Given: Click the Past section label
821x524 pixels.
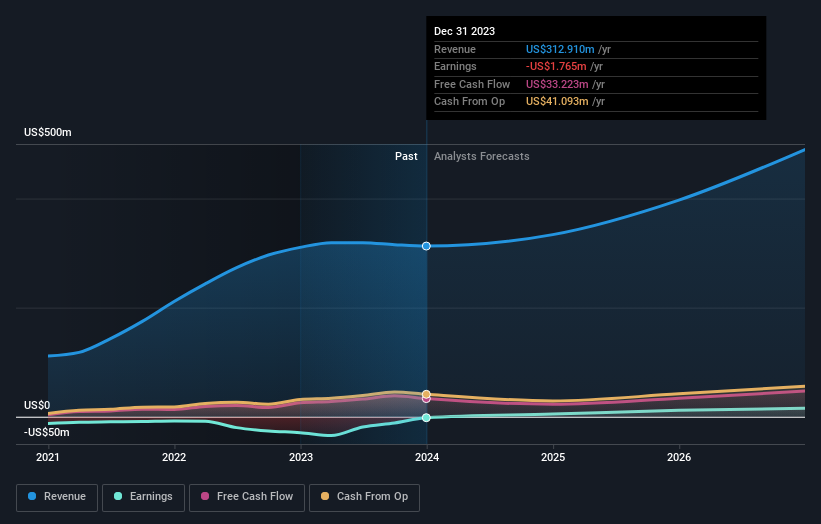Looking at the screenshot, I should 406,156.
